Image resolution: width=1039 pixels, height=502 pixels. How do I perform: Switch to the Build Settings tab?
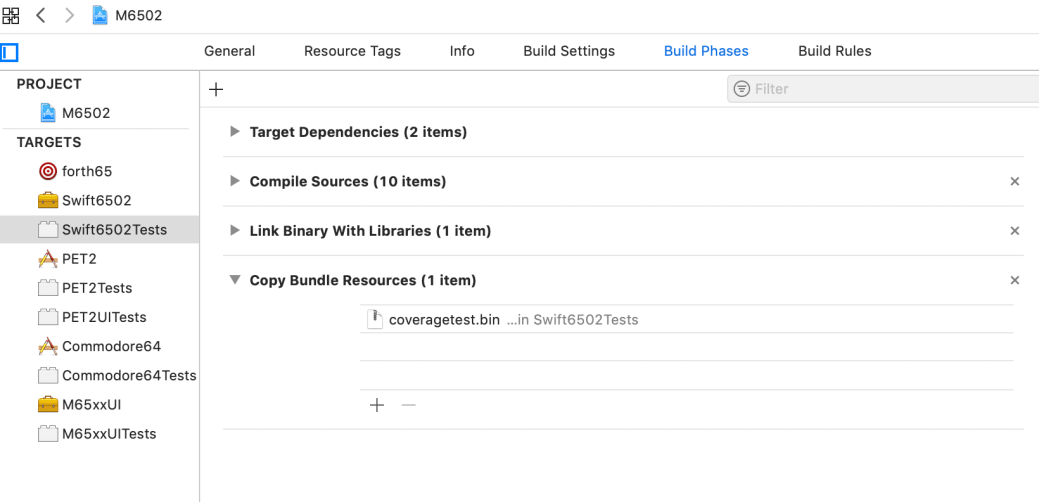(569, 51)
